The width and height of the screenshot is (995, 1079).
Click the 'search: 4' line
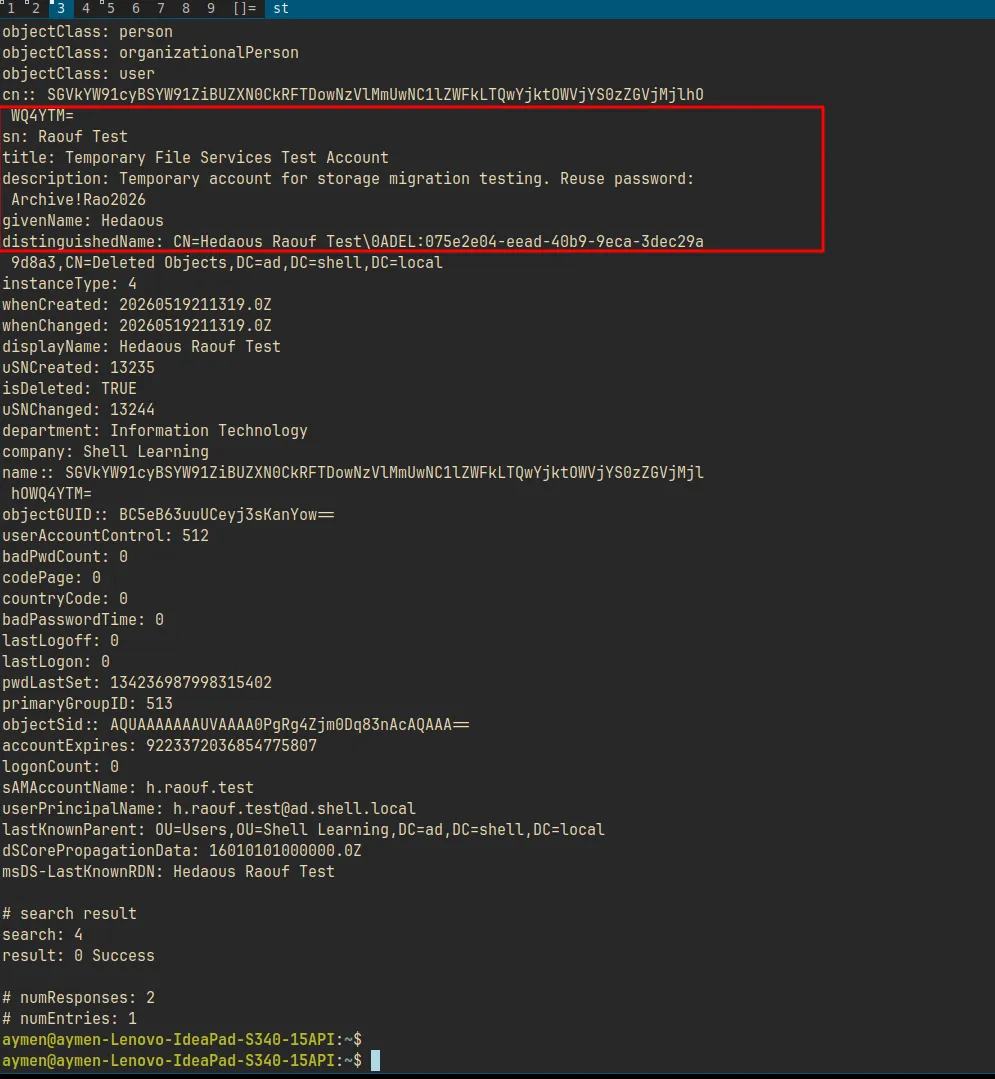(x=43, y=935)
